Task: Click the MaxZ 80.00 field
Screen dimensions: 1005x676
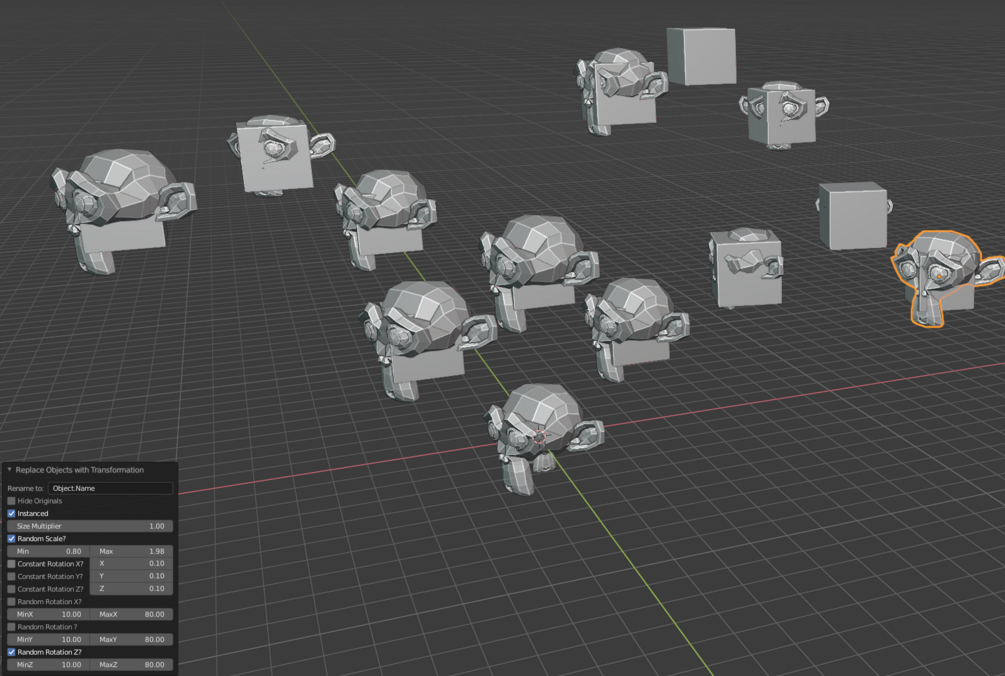Action: point(131,664)
